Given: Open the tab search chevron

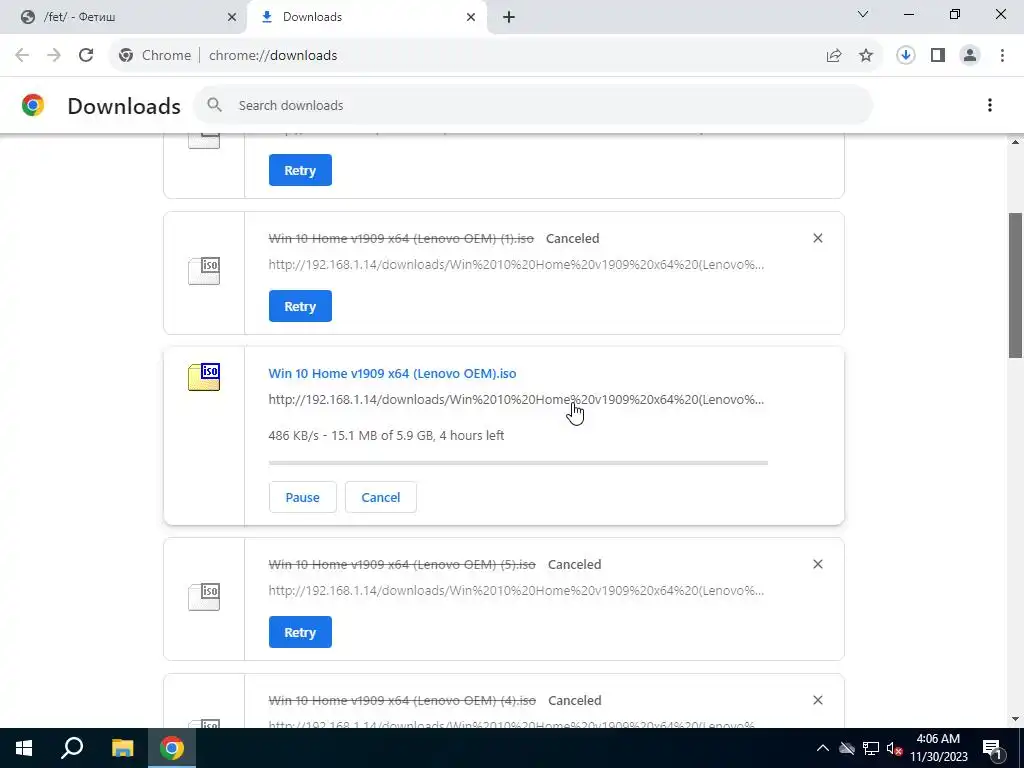Looking at the screenshot, I should pyautogui.click(x=863, y=14).
